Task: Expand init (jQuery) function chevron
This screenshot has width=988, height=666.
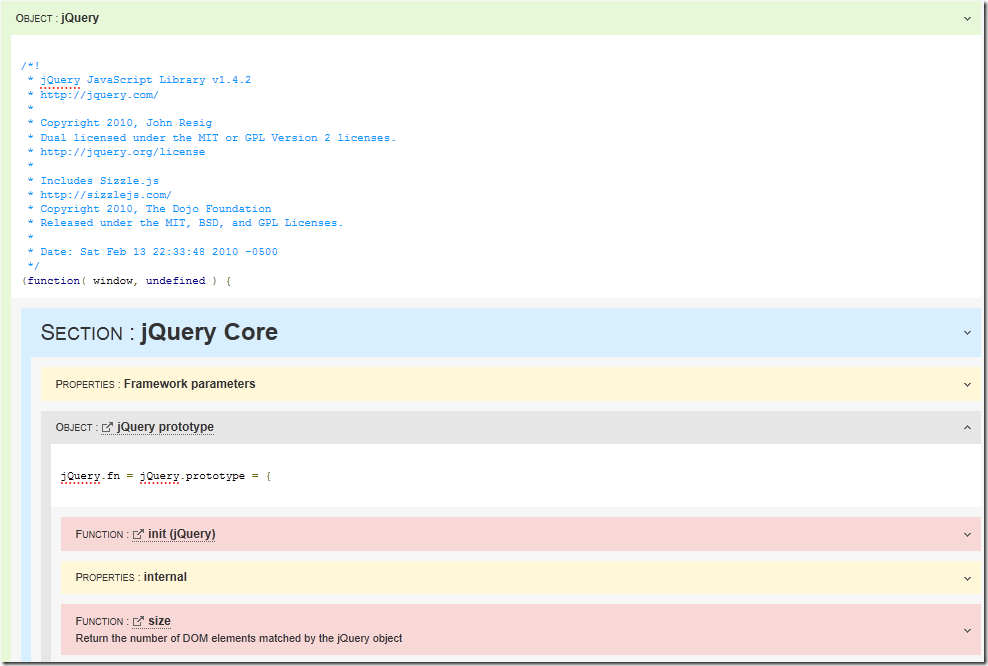Action: click(x=966, y=534)
